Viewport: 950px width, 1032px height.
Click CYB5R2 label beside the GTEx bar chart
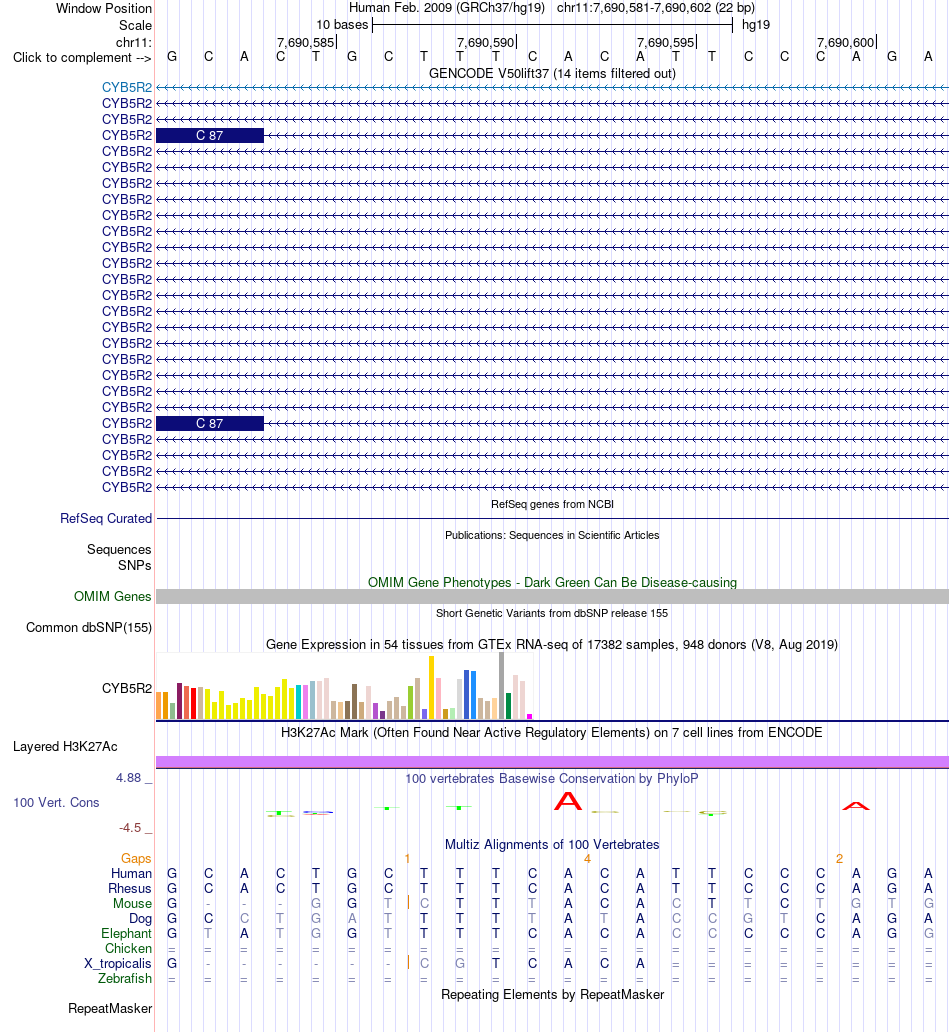pyautogui.click(x=126, y=688)
